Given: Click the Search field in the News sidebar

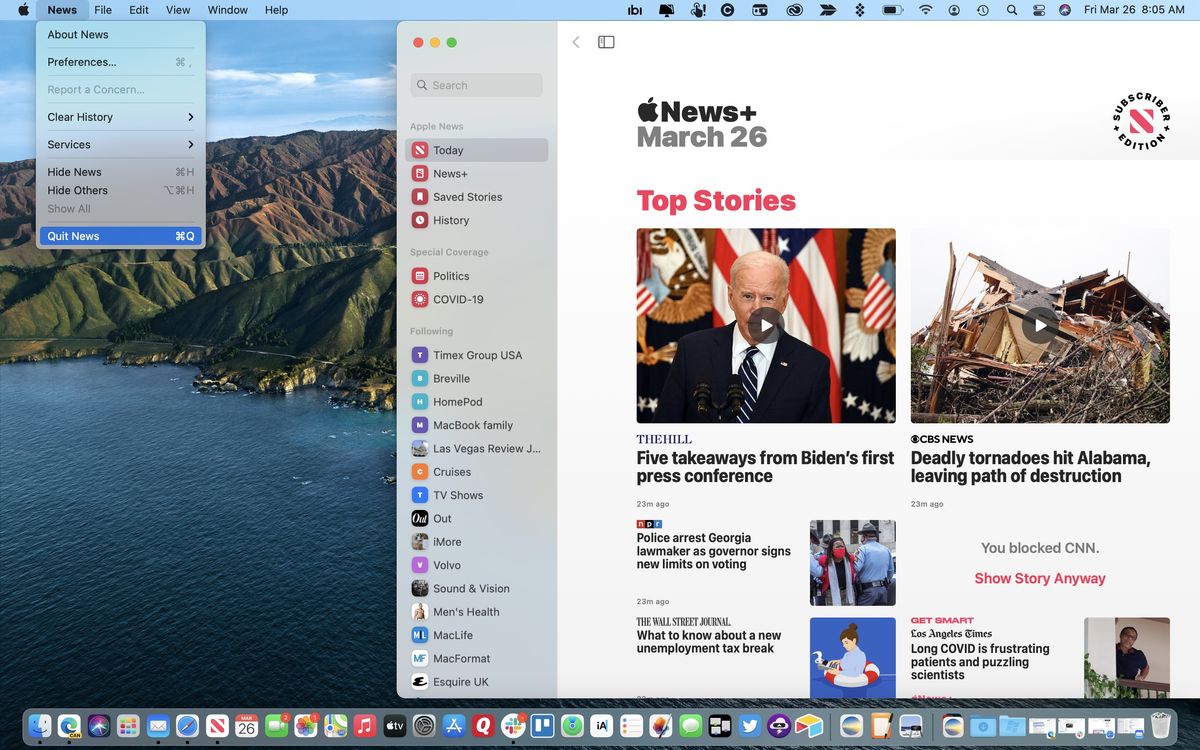Looking at the screenshot, I should pos(476,85).
